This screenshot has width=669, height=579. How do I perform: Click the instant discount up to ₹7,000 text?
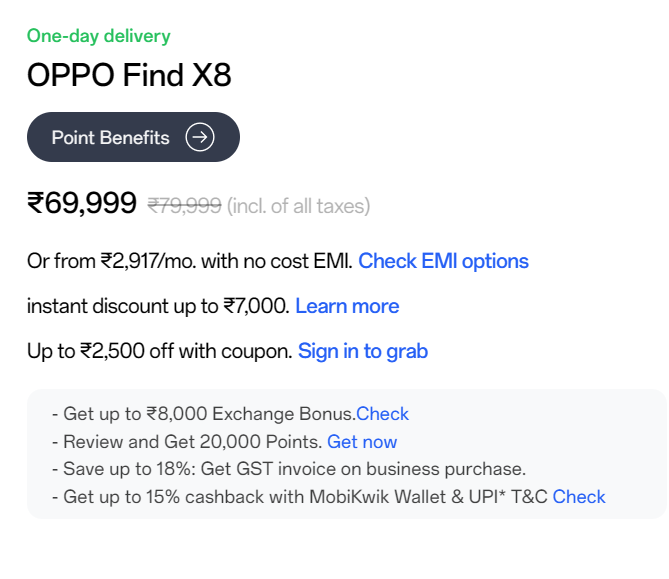point(158,306)
